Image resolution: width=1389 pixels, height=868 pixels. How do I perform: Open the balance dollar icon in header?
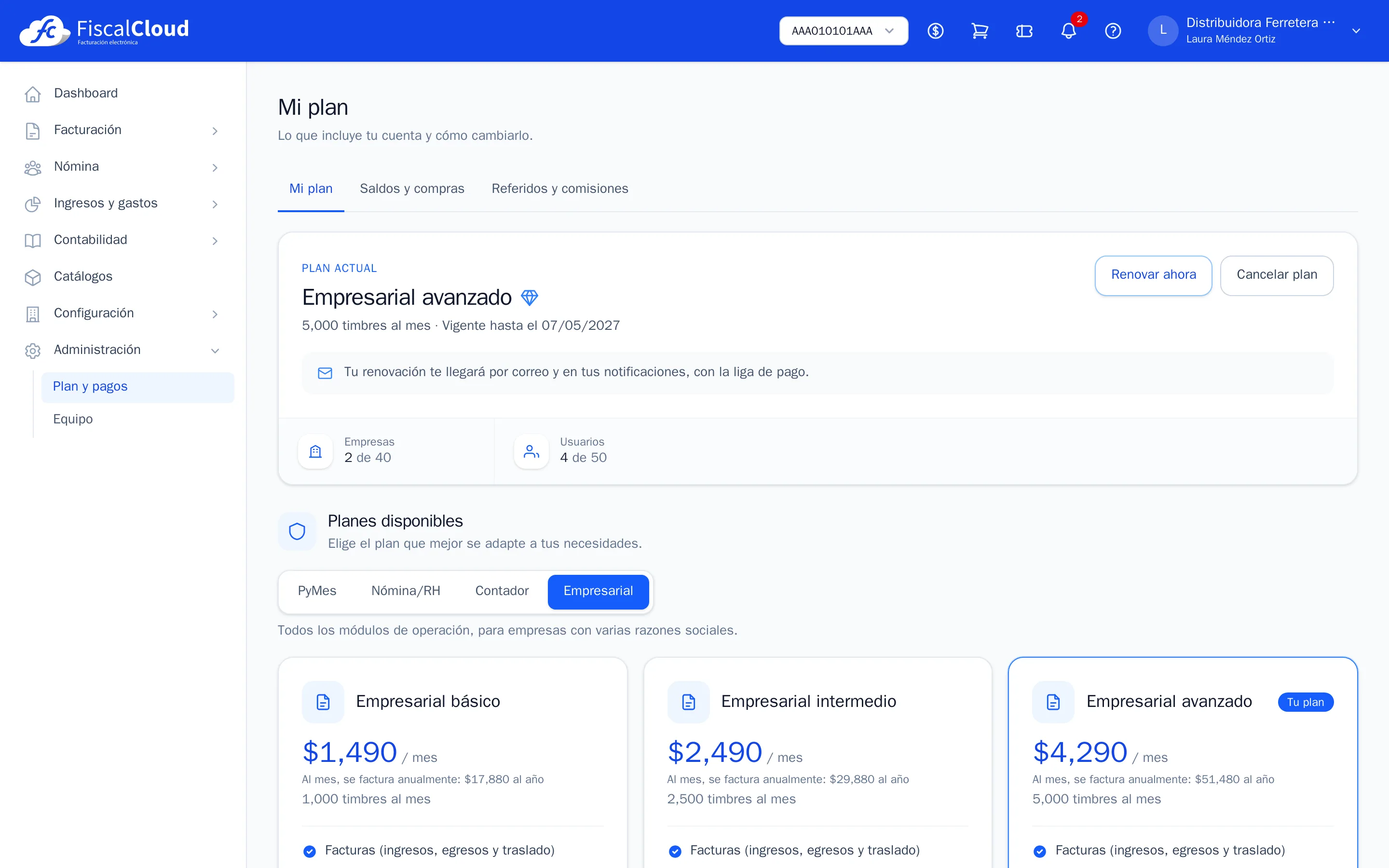click(x=936, y=31)
